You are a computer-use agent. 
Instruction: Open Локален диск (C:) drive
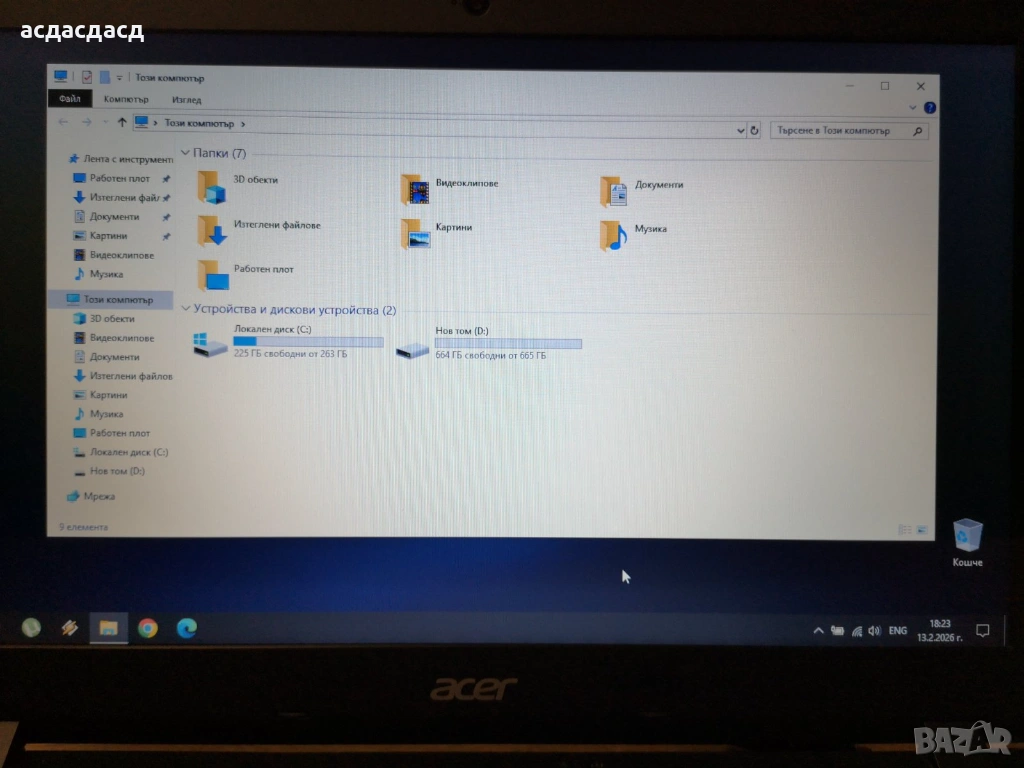click(211, 345)
